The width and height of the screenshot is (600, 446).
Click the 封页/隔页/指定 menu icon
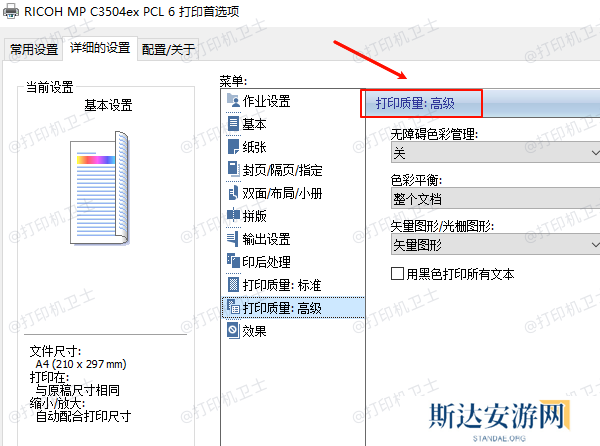233,169
